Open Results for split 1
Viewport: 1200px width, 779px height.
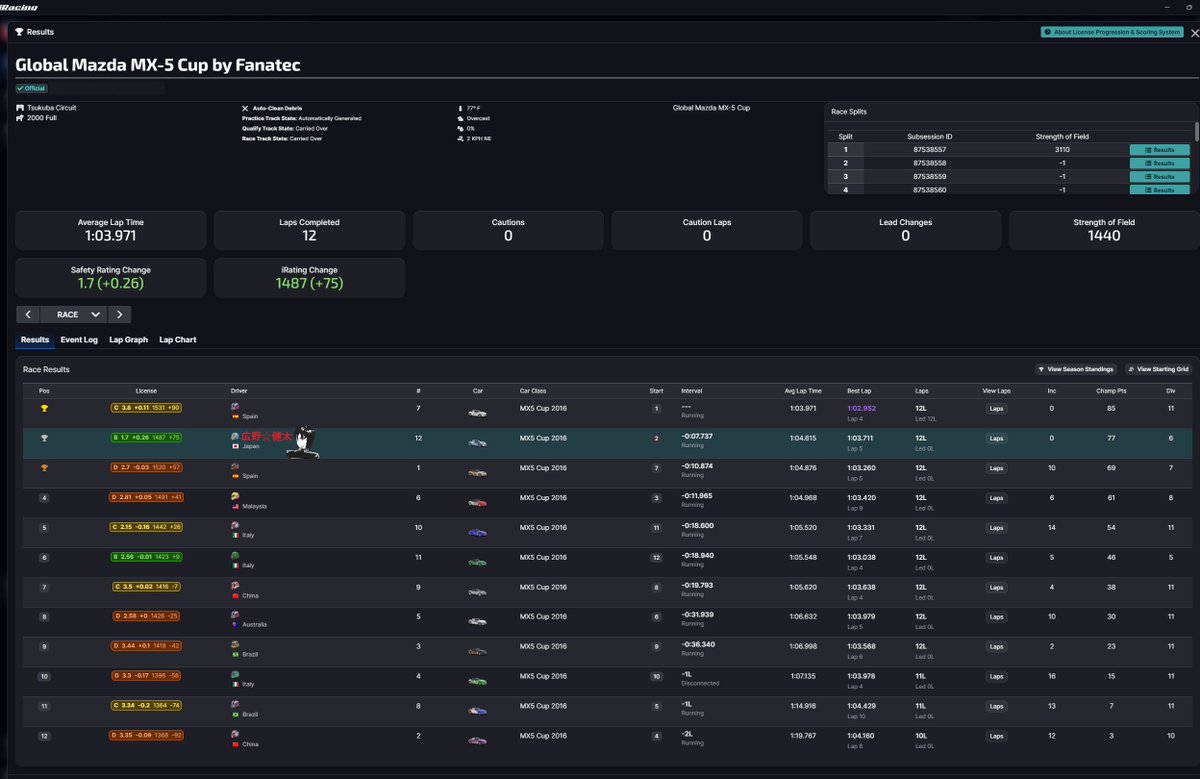(x=1159, y=150)
